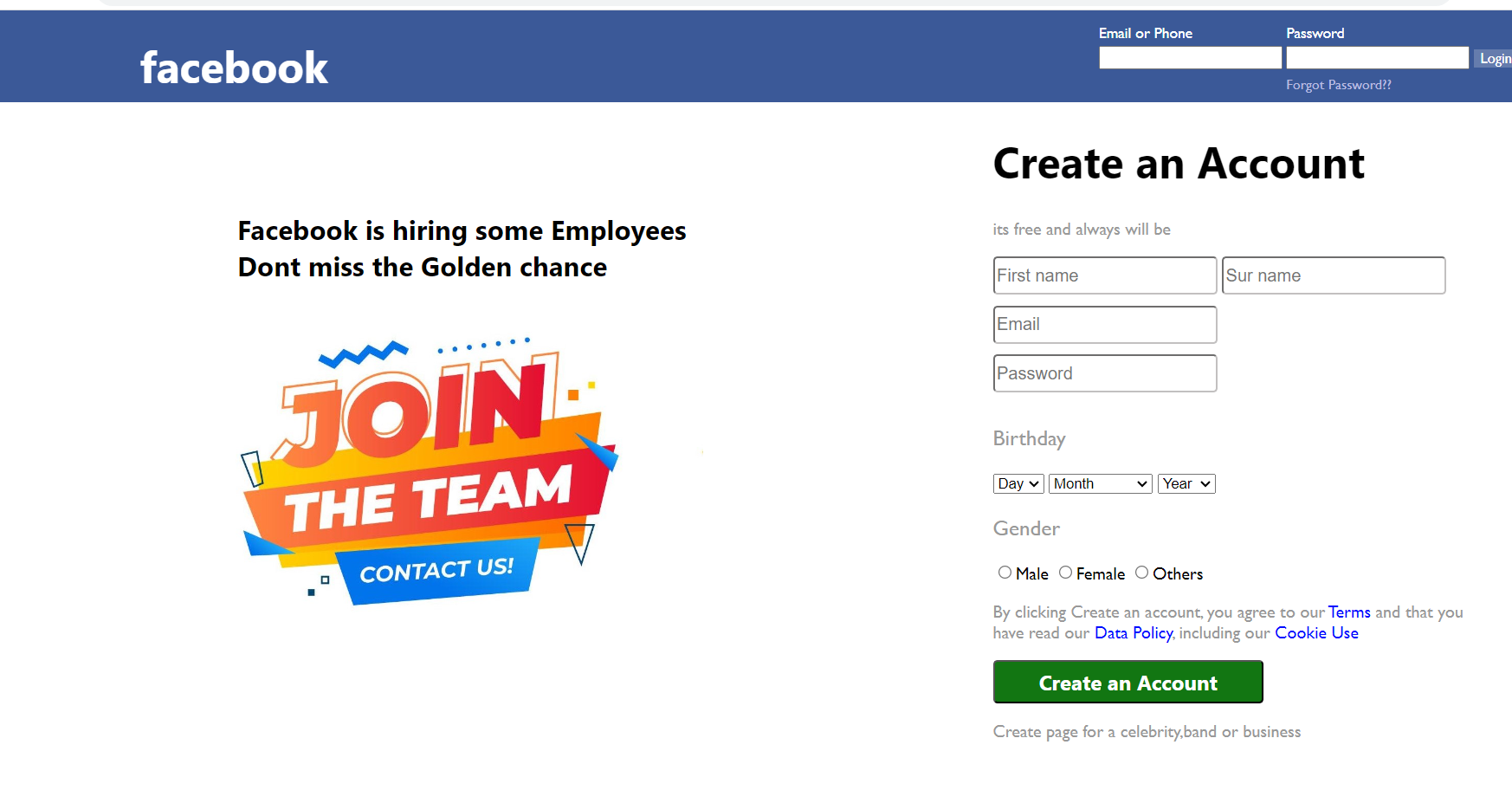Expand the Month birthday dropdown
This screenshot has width=1512, height=790.
click(x=1100, y=483)
